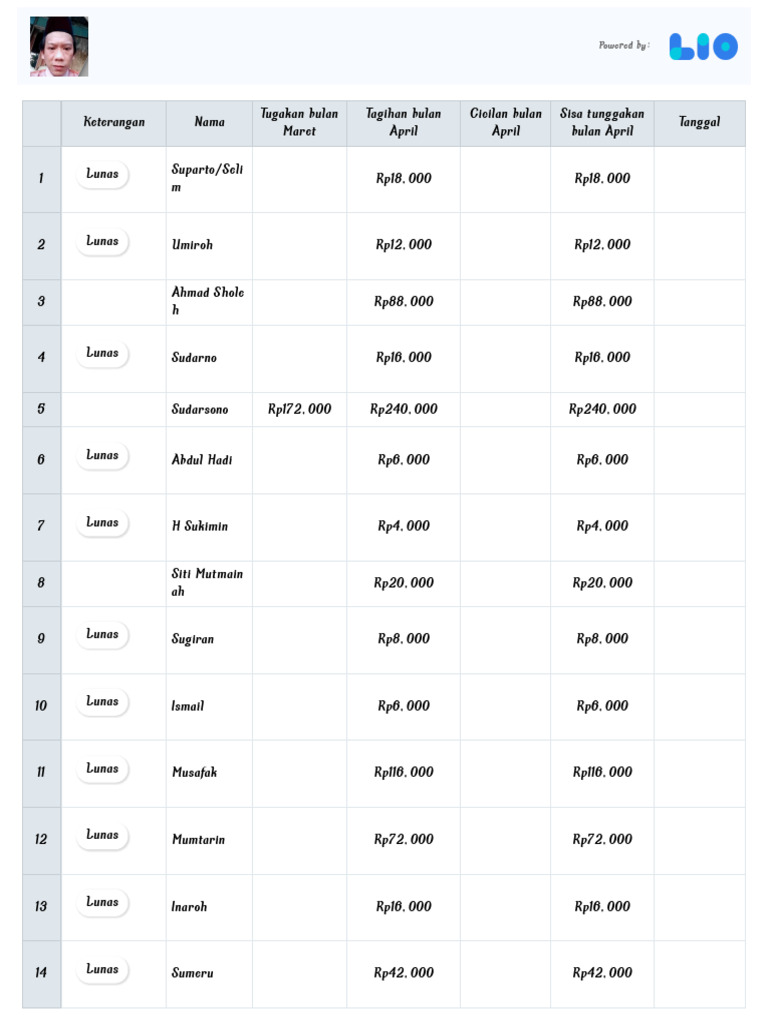Click the Lunas badge for Umiroh

pyautogui.click(x=102, y=241)
